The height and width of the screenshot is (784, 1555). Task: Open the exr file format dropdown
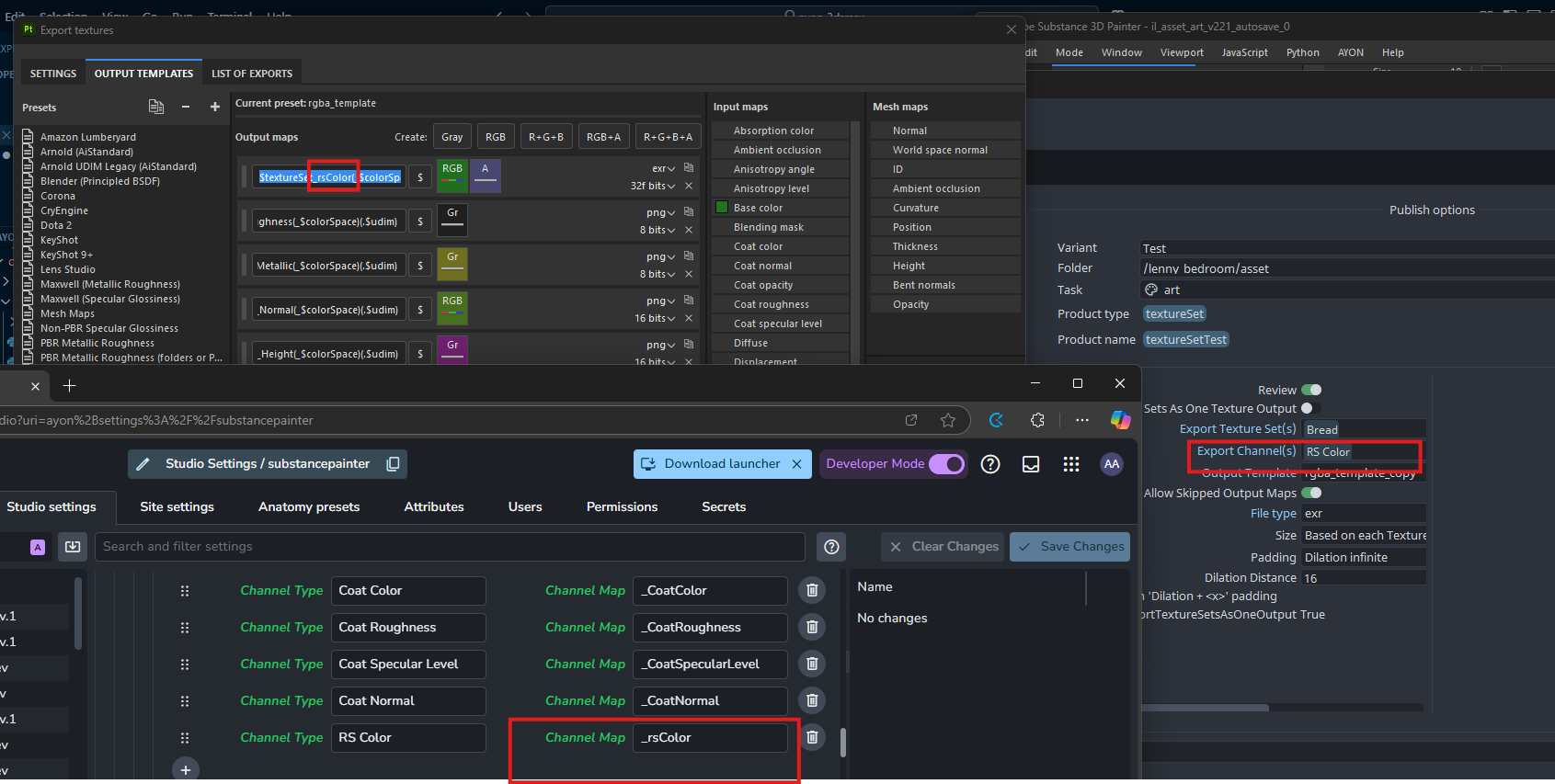click(x=664, y=168)
